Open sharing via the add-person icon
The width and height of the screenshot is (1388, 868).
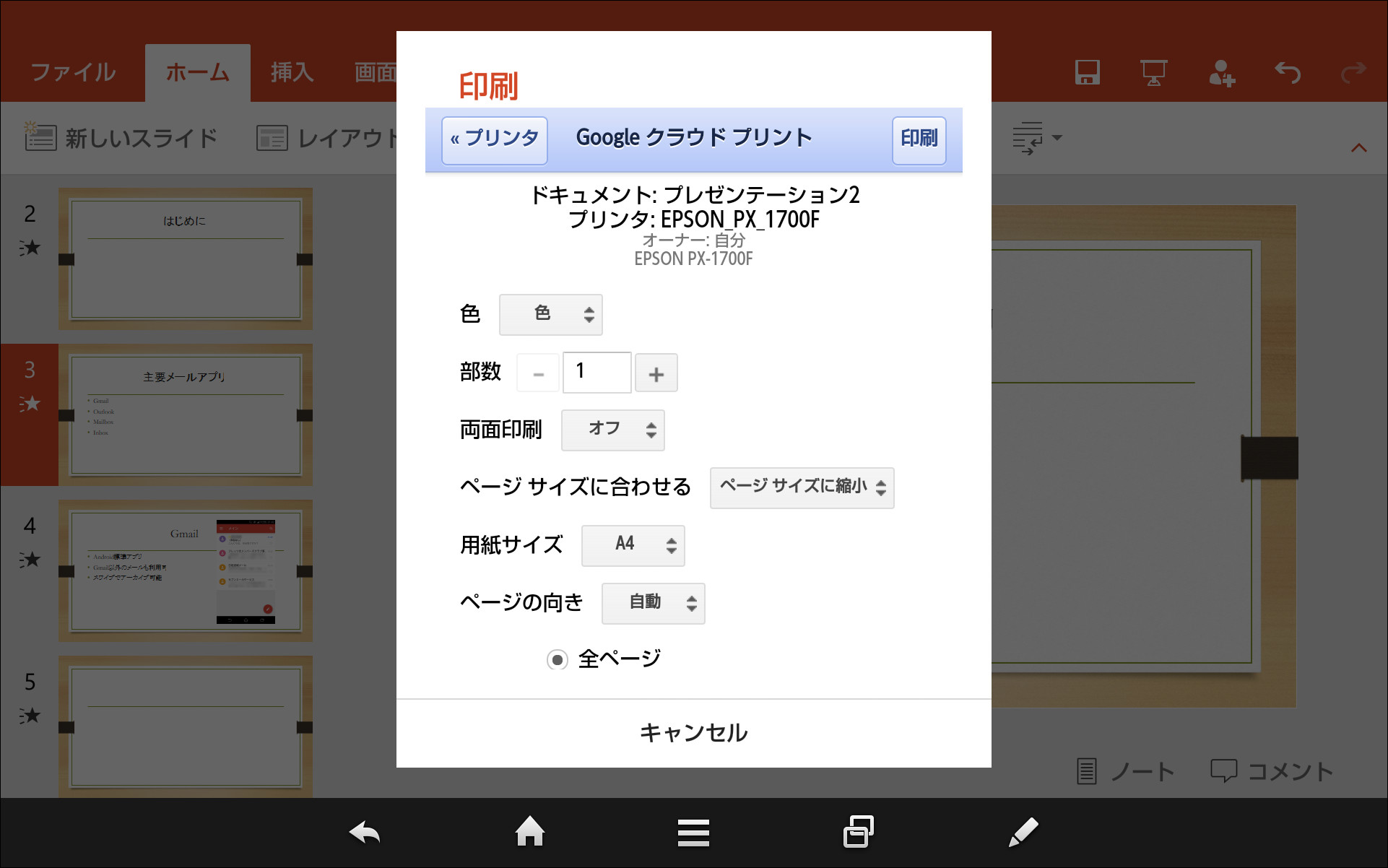tap(1220, 71)
